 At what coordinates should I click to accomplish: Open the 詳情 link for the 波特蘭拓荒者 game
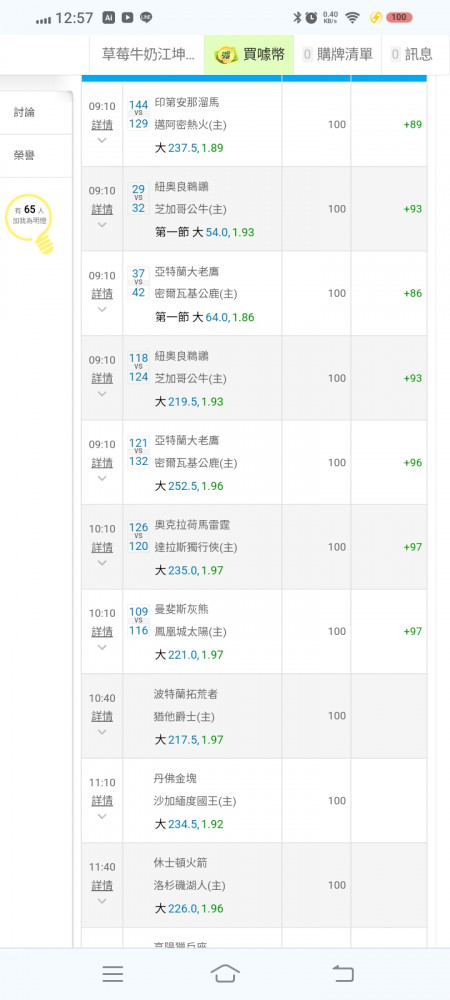(102, 716)
